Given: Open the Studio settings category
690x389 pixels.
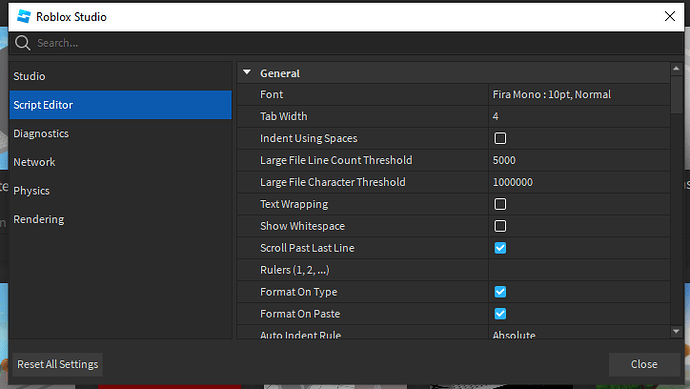Looking at the screenshot, I should tap(120, 76).
